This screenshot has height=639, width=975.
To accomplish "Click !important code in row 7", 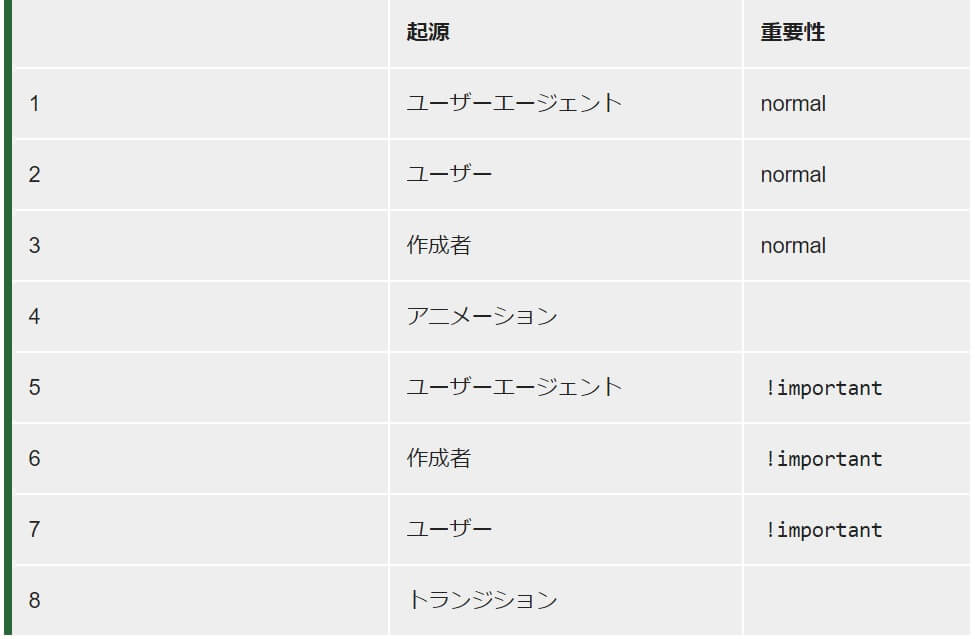I will 824,530.
